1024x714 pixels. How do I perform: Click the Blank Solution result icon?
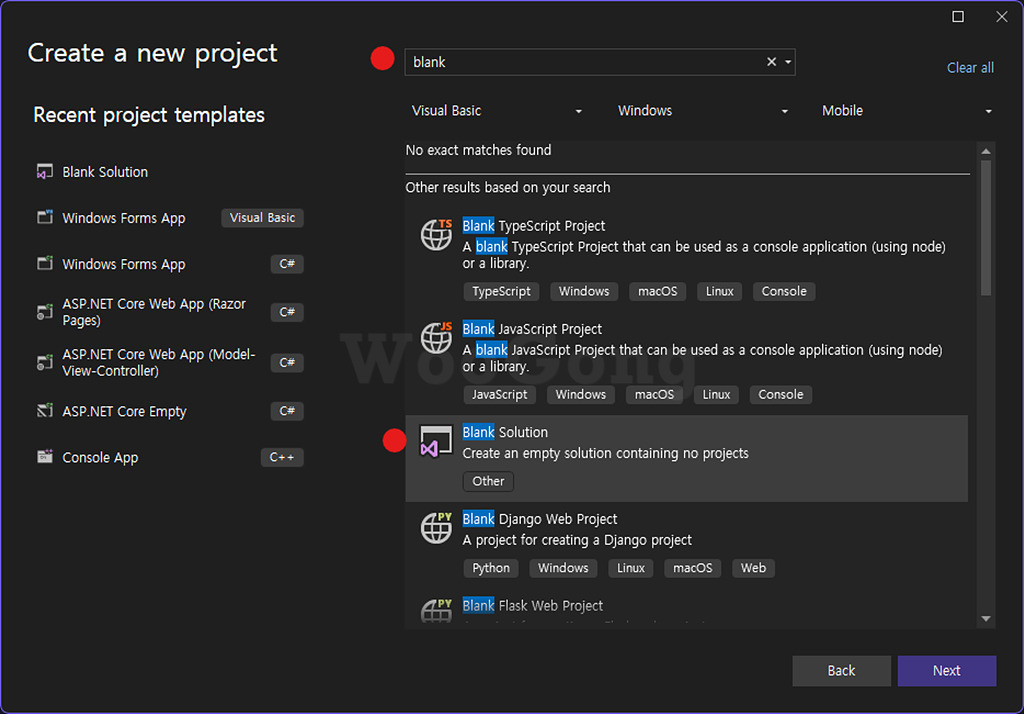pyautogui.click(x=436, y=441)
